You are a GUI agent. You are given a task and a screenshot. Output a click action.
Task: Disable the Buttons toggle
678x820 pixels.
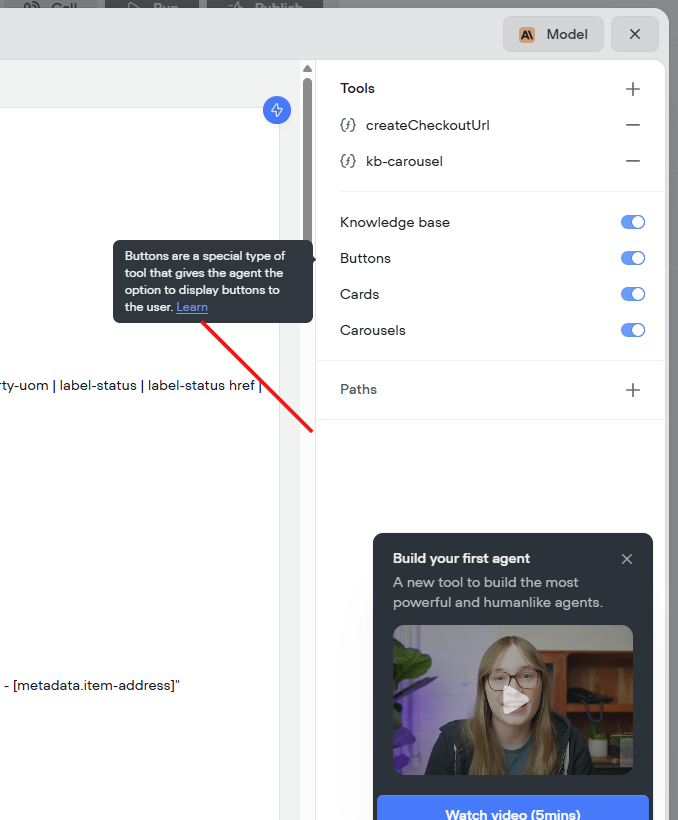[x=632, y=258]
